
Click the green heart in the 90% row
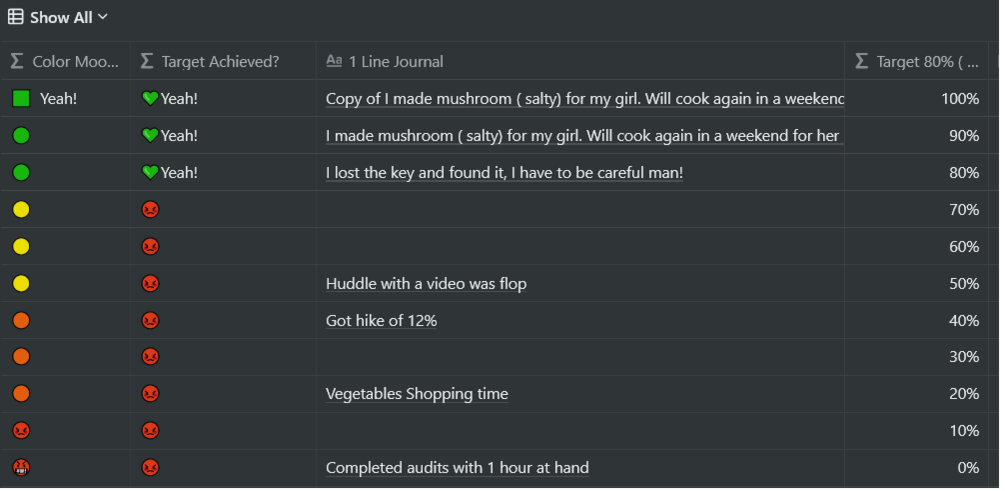tap(151, 136)
